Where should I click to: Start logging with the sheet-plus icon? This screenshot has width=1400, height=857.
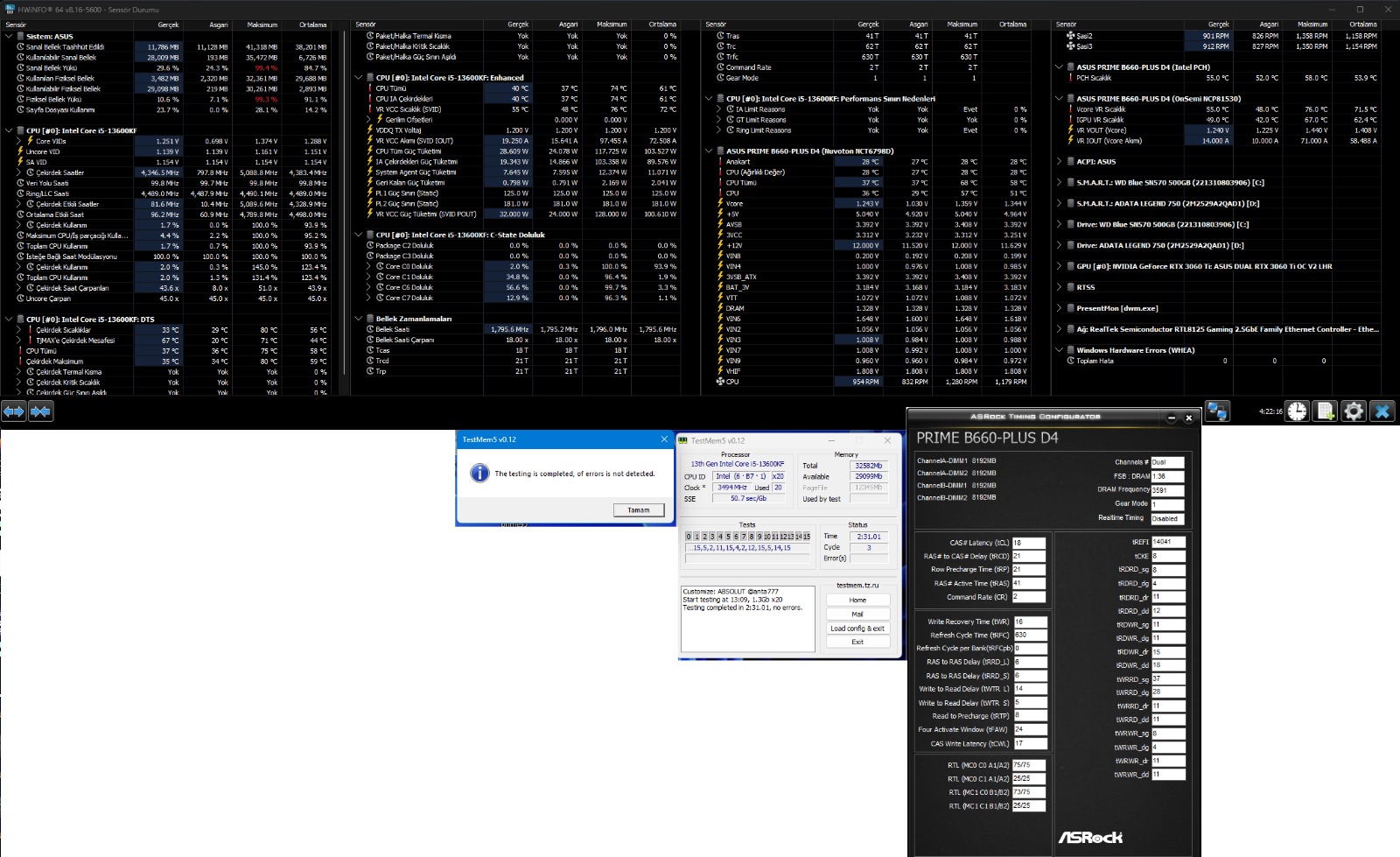[x=1326, y=411]
